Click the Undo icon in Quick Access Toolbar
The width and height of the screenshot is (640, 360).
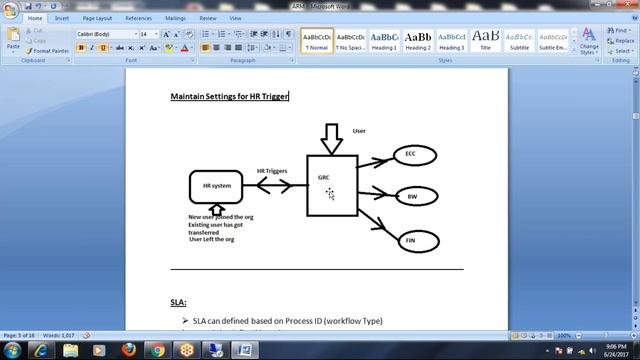tap(39, 6)
